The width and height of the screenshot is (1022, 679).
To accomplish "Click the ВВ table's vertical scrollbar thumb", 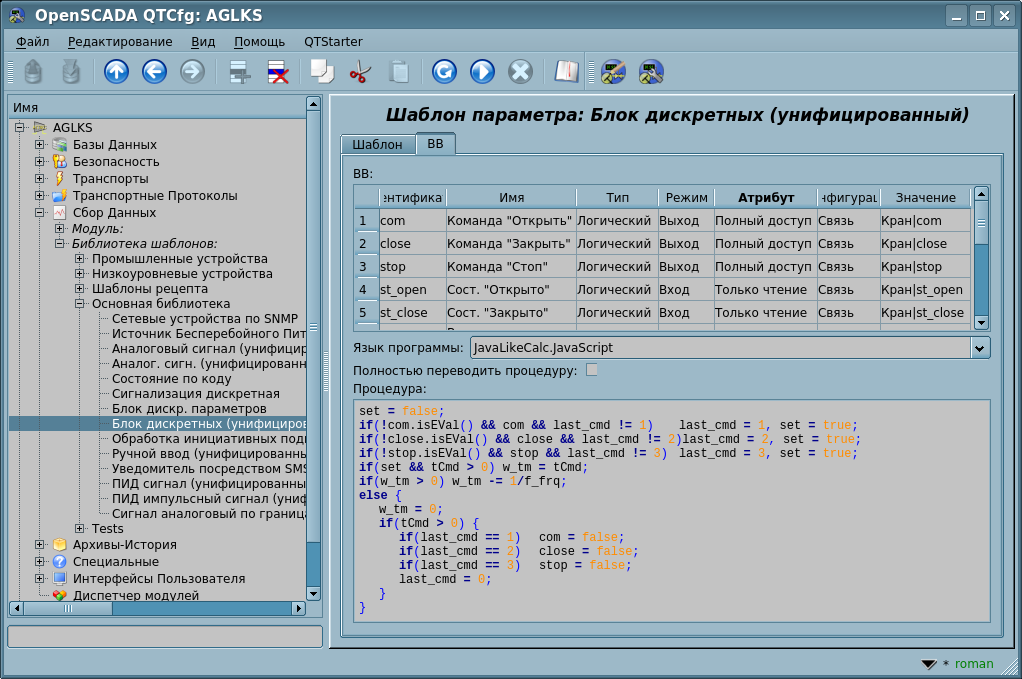I will click(x=981, y=223).
